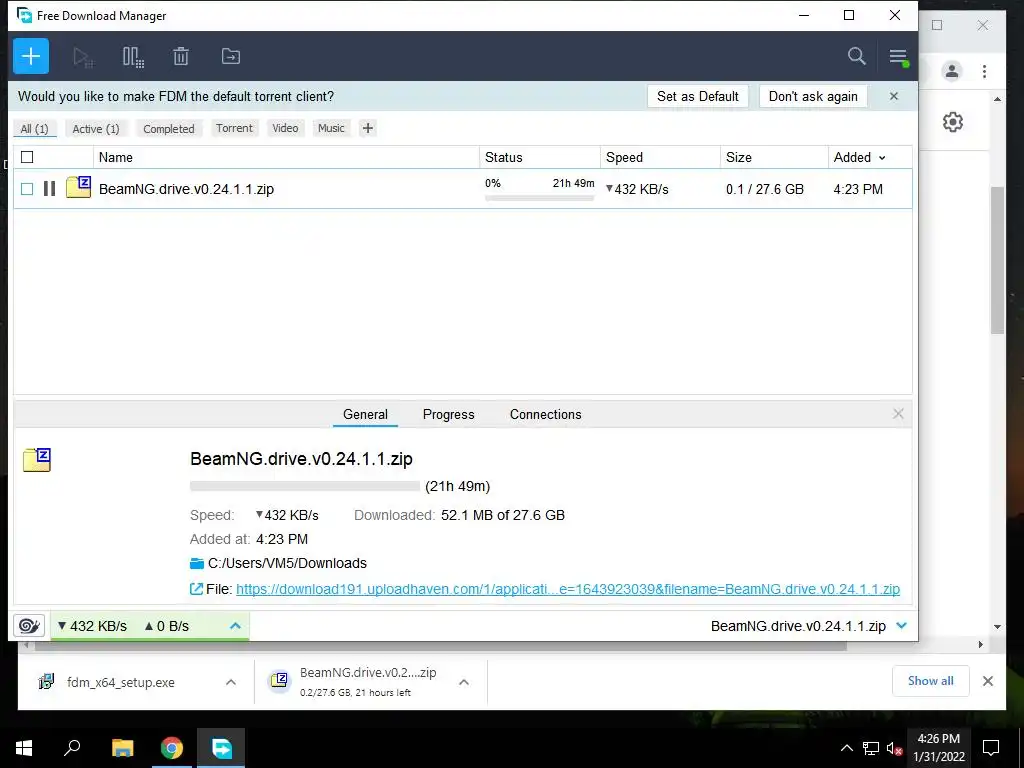The image size is (1024, 768).
Task: Click the Set as Default button
Action: [697, 96]
